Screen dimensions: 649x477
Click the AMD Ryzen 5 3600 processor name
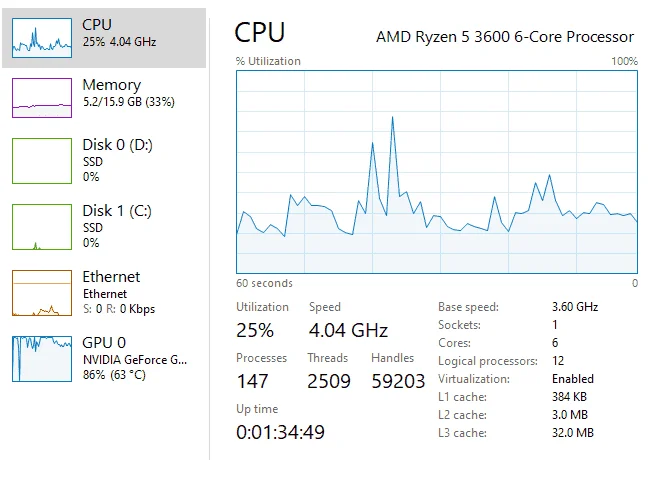coord(505,37)
